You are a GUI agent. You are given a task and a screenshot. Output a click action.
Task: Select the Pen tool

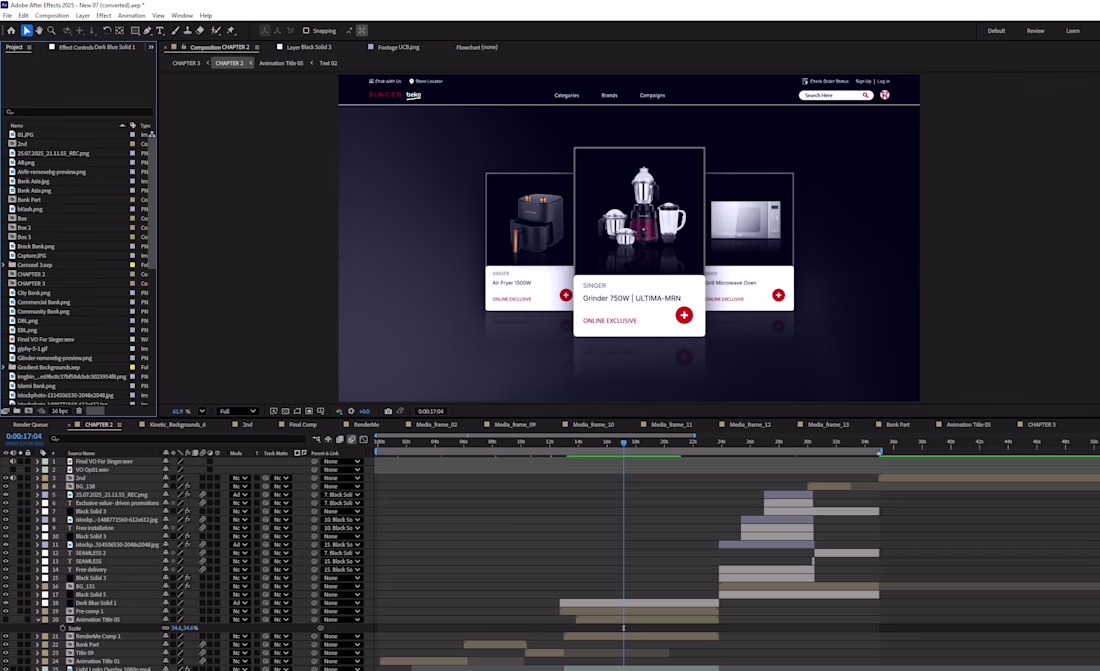pos(147,31)
